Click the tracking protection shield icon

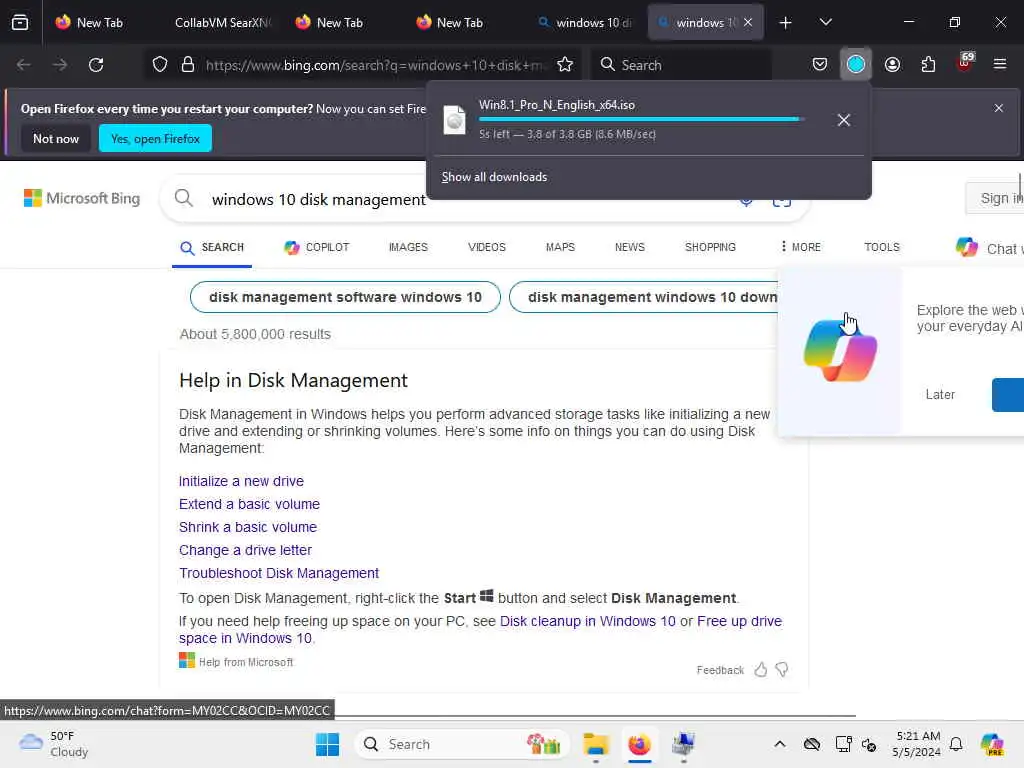tap(160, 65)
